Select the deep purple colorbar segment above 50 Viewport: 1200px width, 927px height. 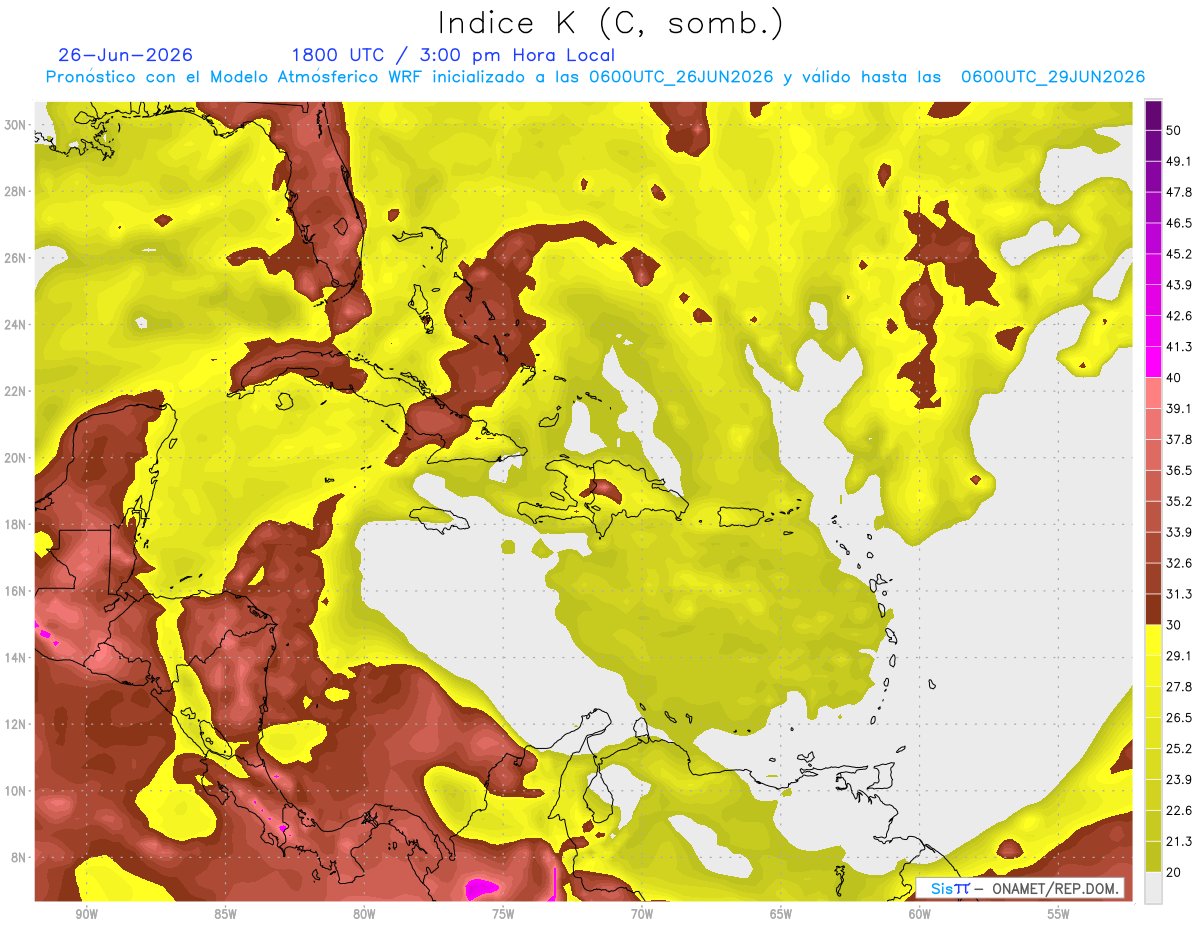coord(1153,115)
